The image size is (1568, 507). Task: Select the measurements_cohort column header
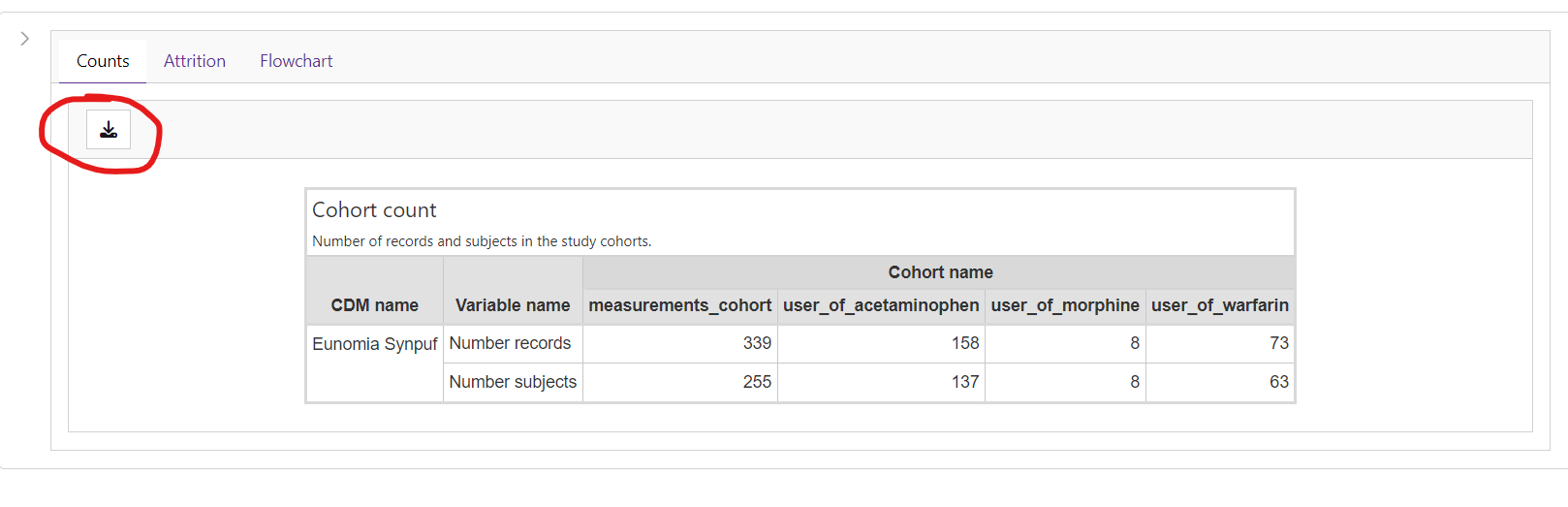679,305
